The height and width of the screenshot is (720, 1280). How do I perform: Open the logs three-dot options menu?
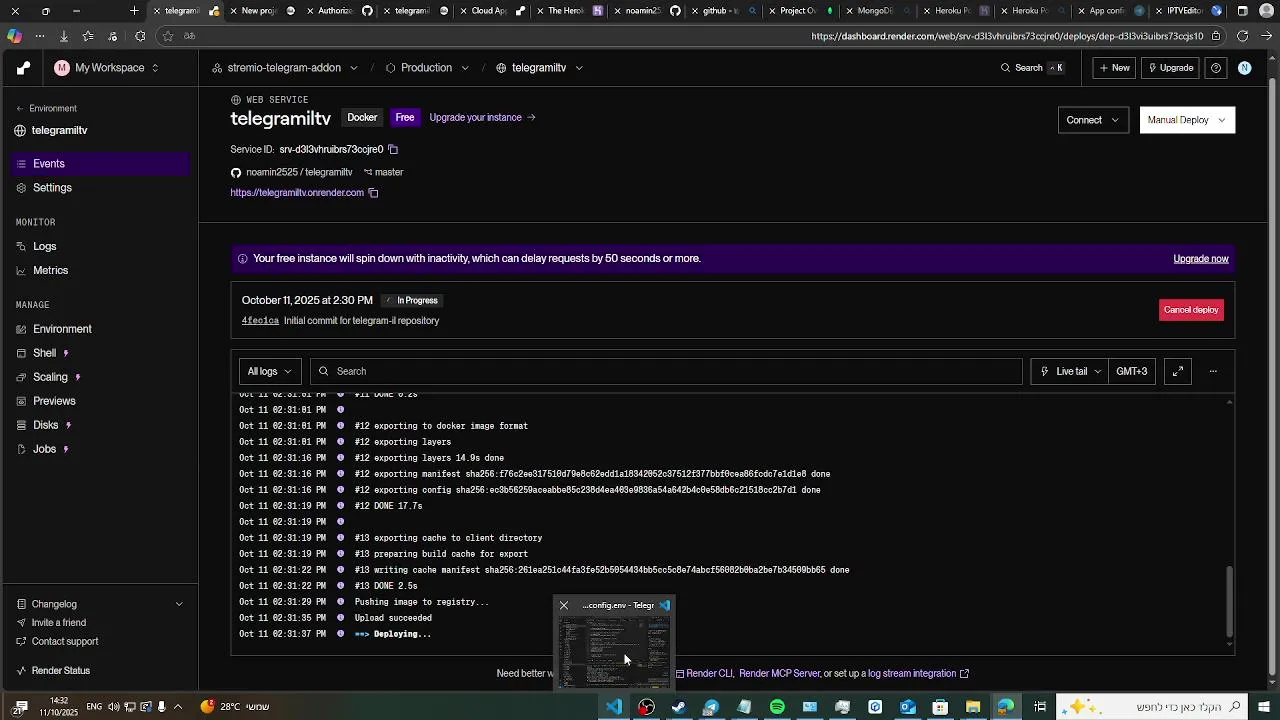(x=1213, y=371)
